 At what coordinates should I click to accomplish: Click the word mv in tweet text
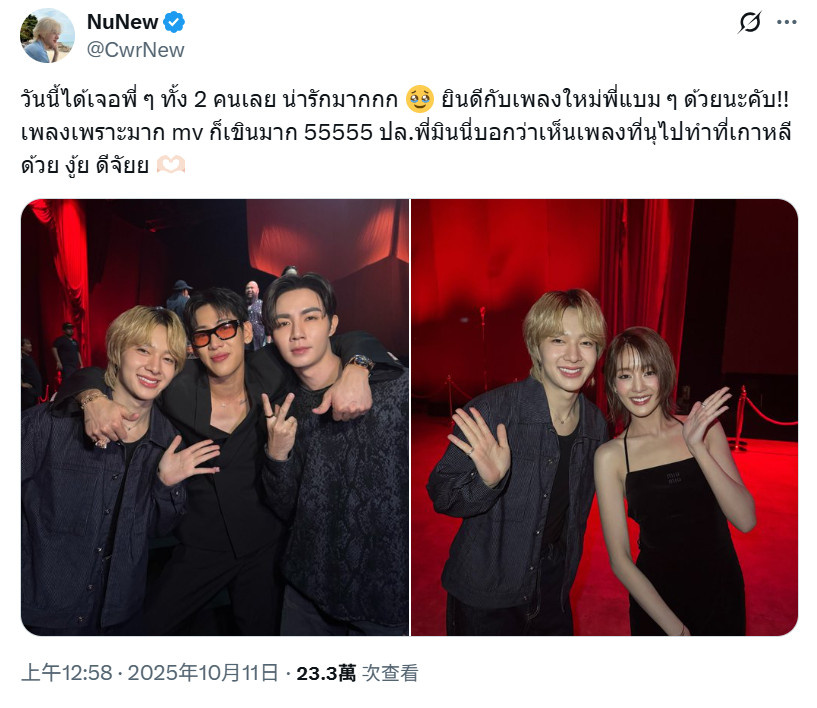coord(187,133)
